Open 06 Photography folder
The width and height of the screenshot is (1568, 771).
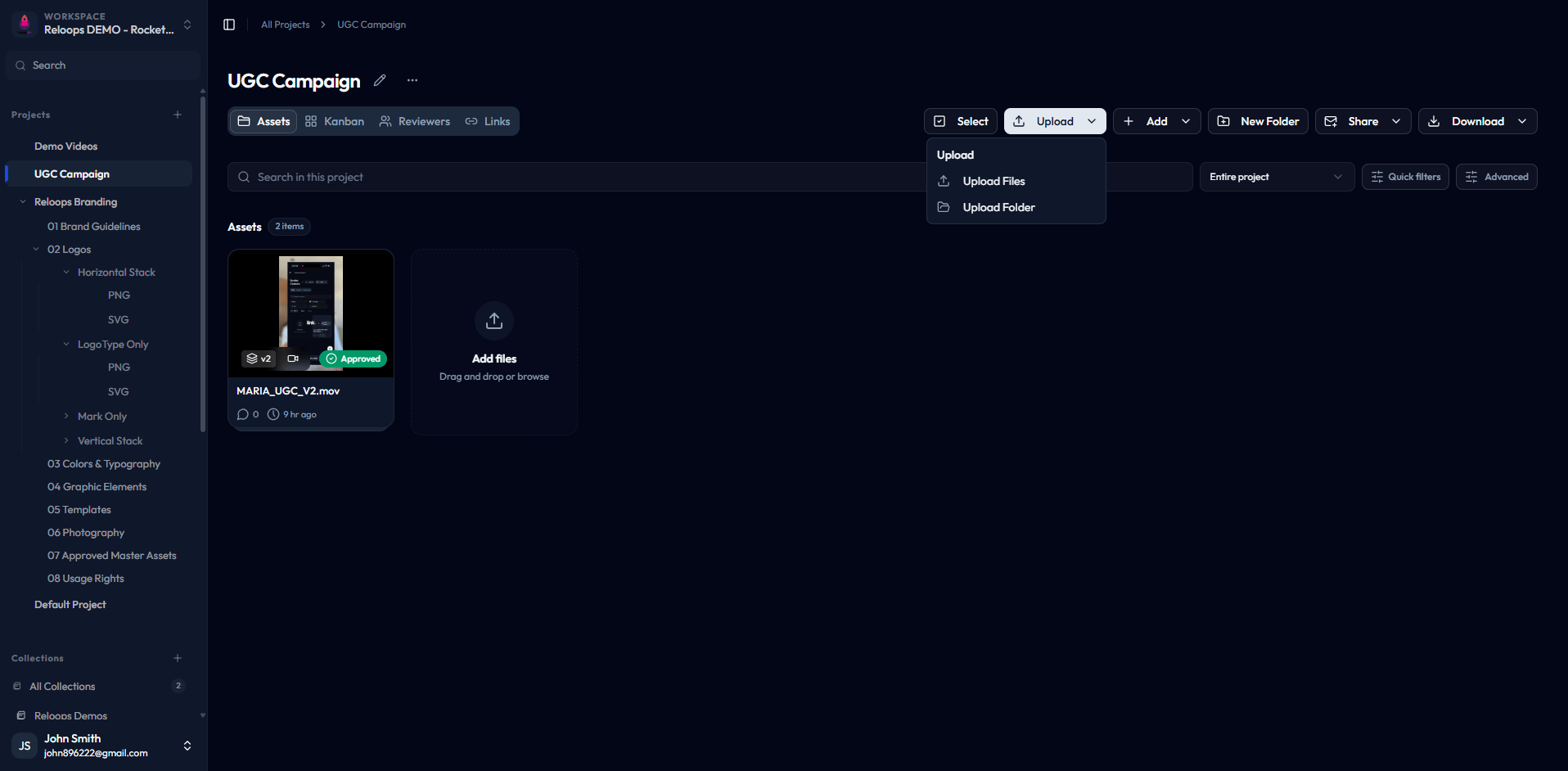pos(86,532)
